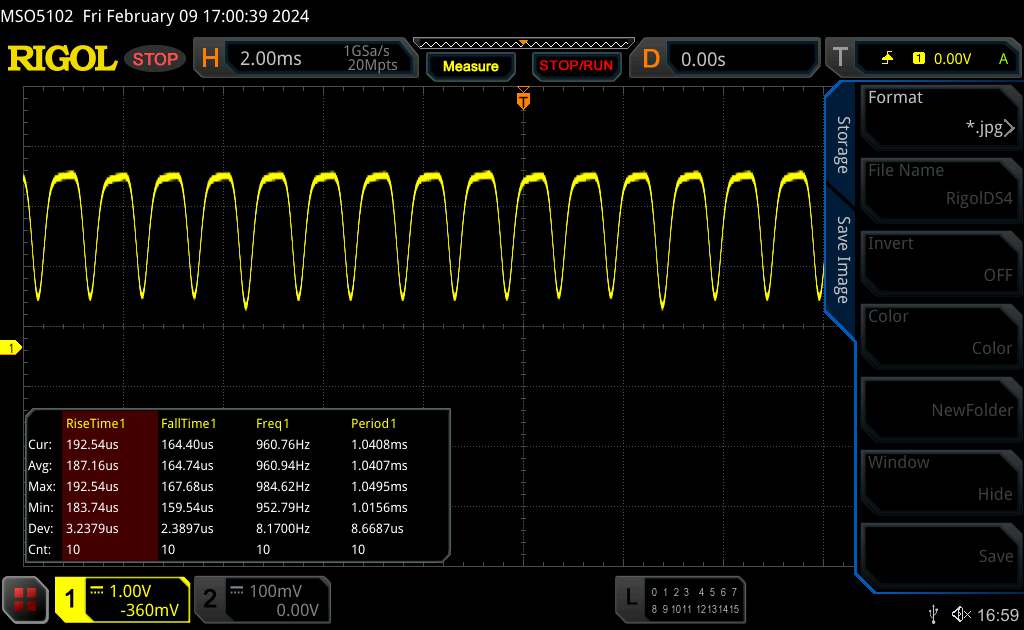Image resolution: width=1024 pixels, height=630 pixels.
Task: Click the Cur RiseTime value 192.54us
Action: (92, 445)
